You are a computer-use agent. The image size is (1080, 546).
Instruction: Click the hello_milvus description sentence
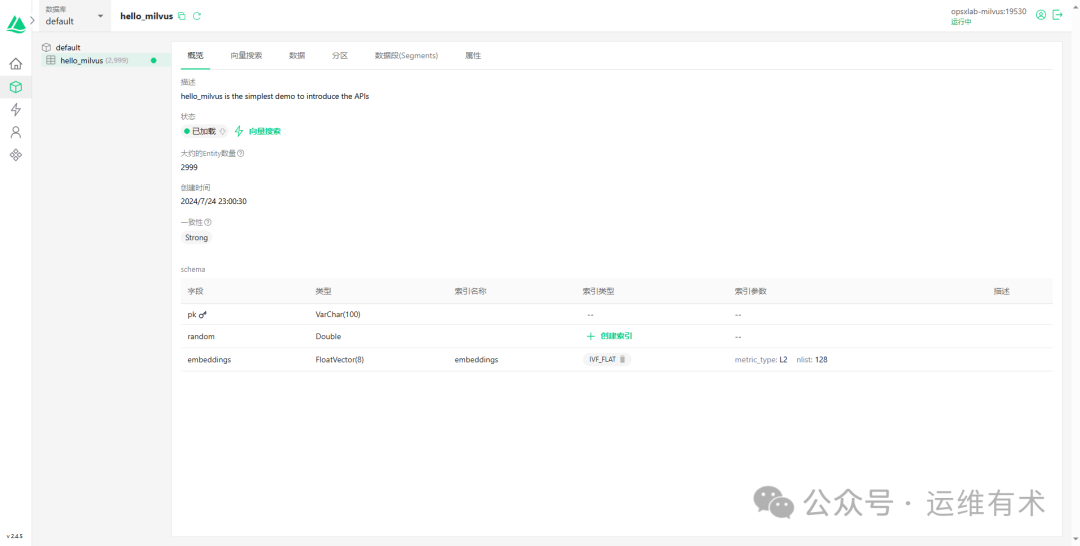275,96
